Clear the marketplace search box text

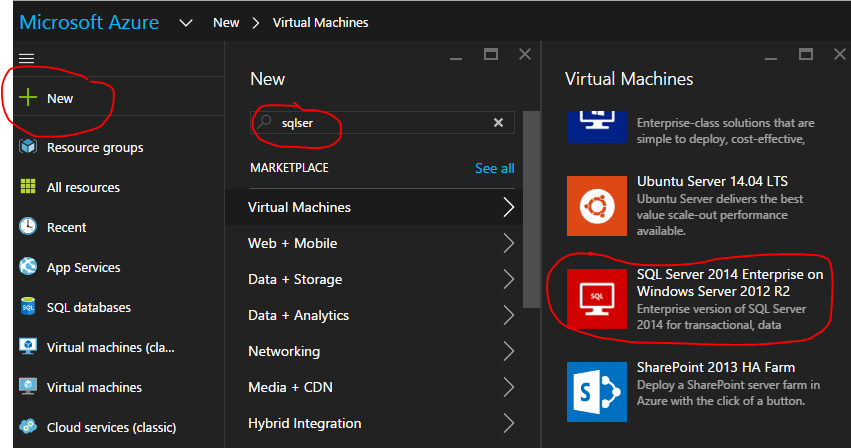tap(498, 123)
